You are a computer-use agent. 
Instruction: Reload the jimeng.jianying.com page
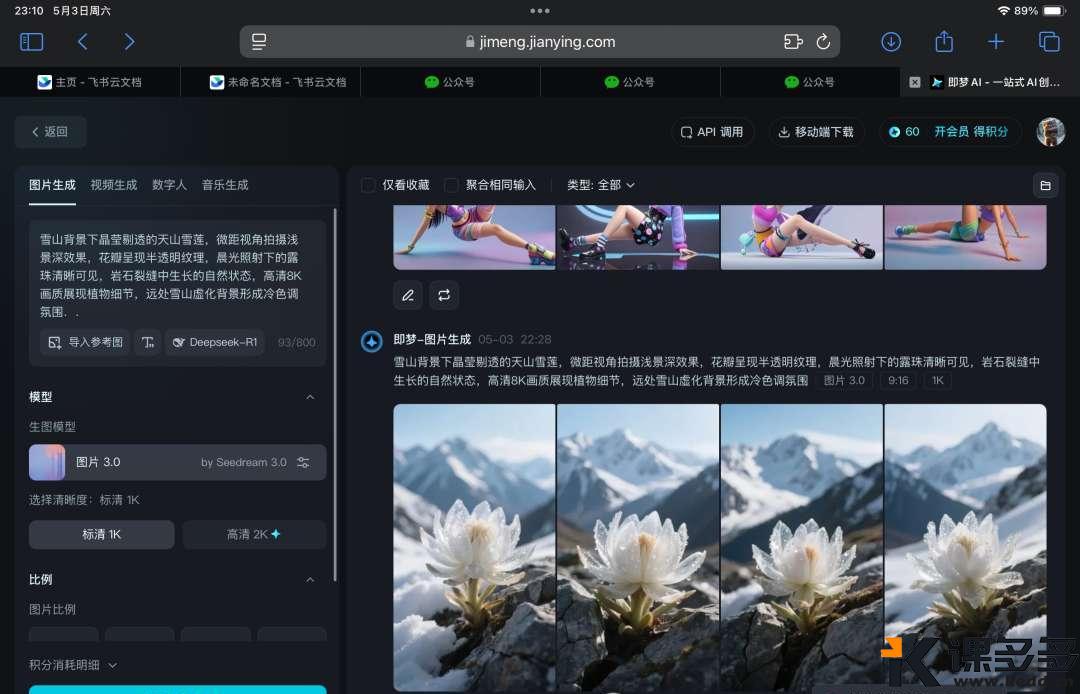click(823, 42)
